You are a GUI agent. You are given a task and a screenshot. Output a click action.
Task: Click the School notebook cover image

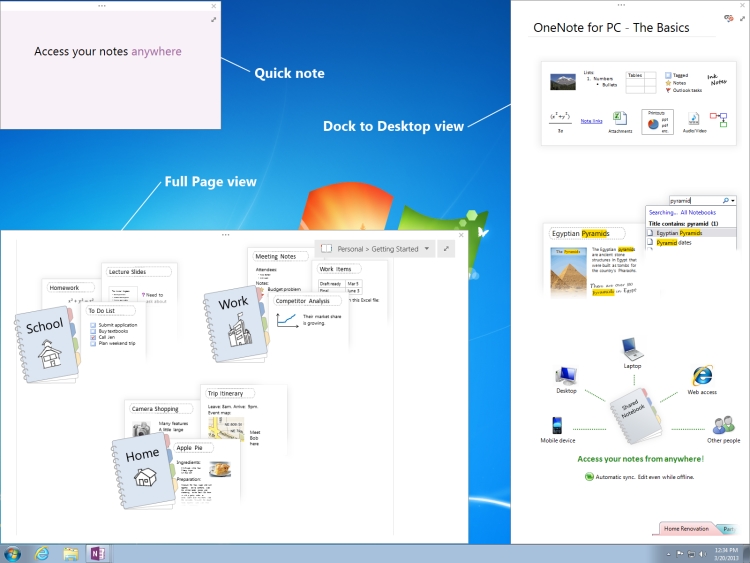coord(47,344)
